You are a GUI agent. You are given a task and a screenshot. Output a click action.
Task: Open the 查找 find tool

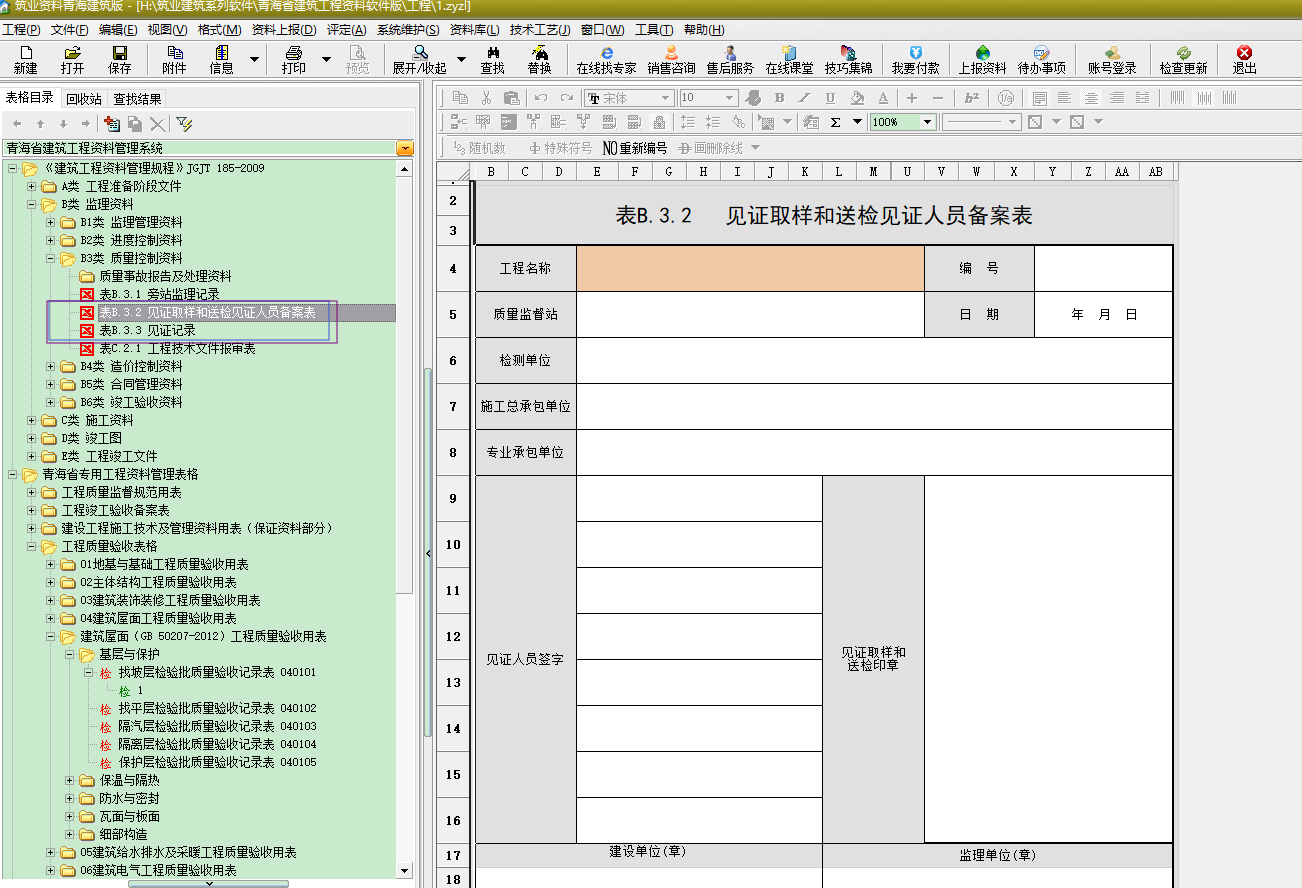(x=492, y=60)
